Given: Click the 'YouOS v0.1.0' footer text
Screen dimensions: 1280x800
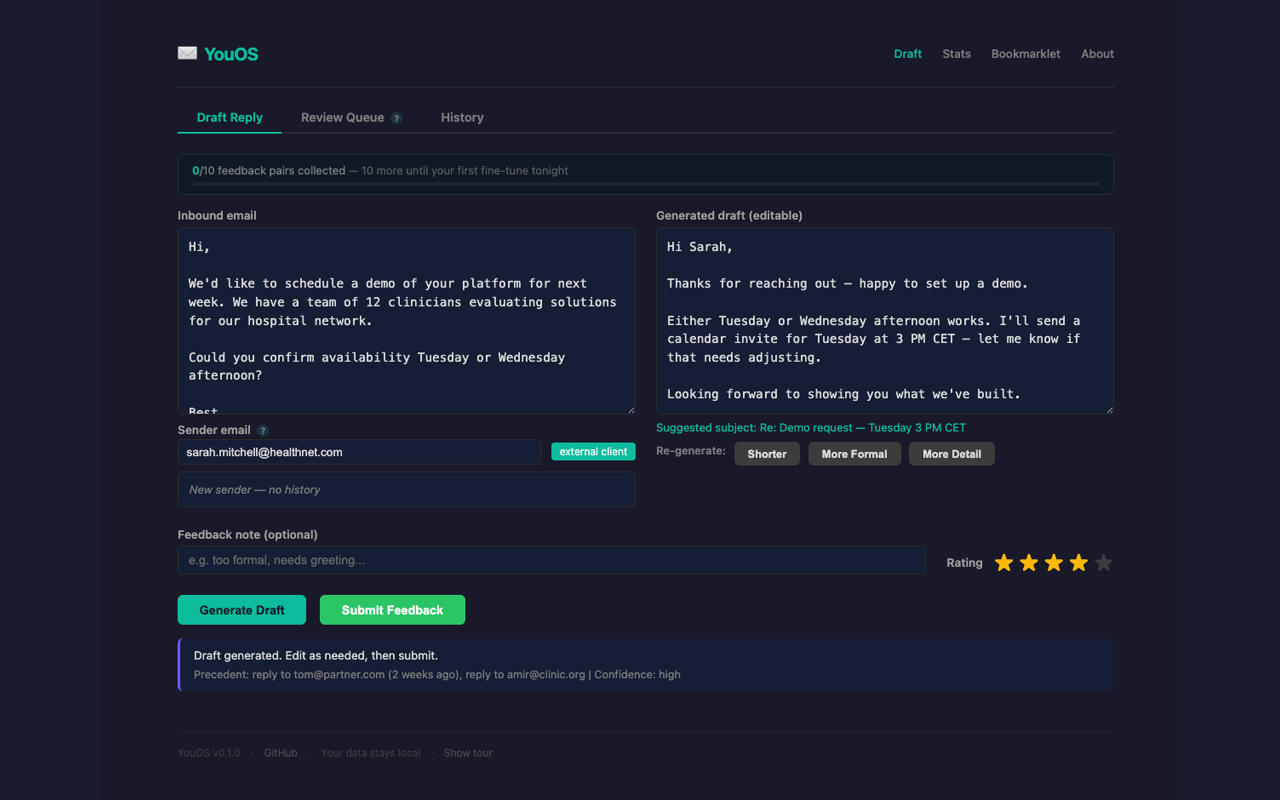Looking at the screenshot, I should coord(209,753).
